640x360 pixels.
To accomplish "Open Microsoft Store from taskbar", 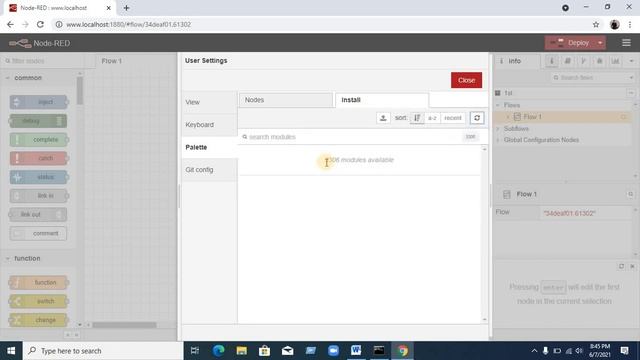I will pyautogui.click(x=264, y=351).
